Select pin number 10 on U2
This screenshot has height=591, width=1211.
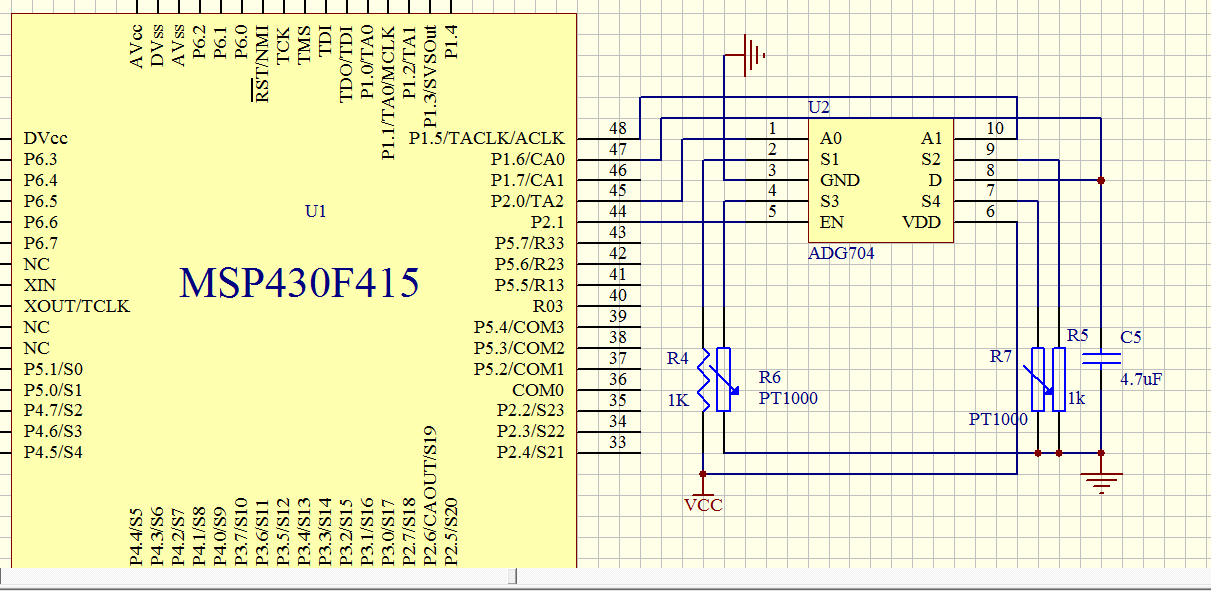click(x=995, y=128)
